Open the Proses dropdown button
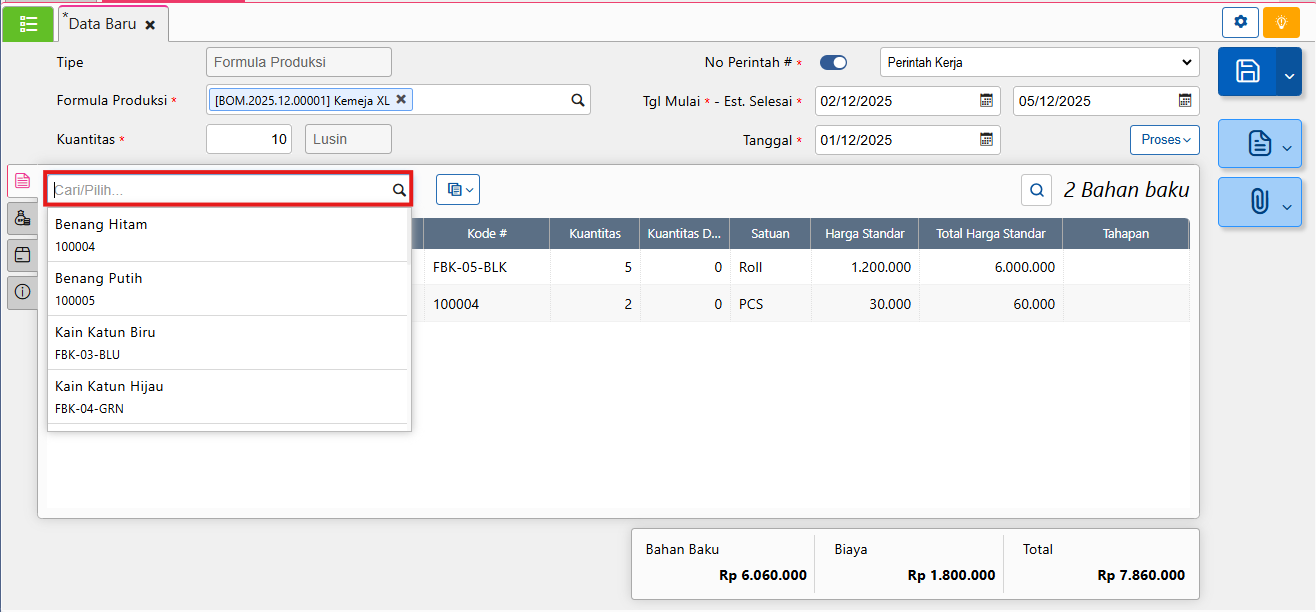Image resolution: width=1316 pixels, height=612 pixels. pos(1164,140)
